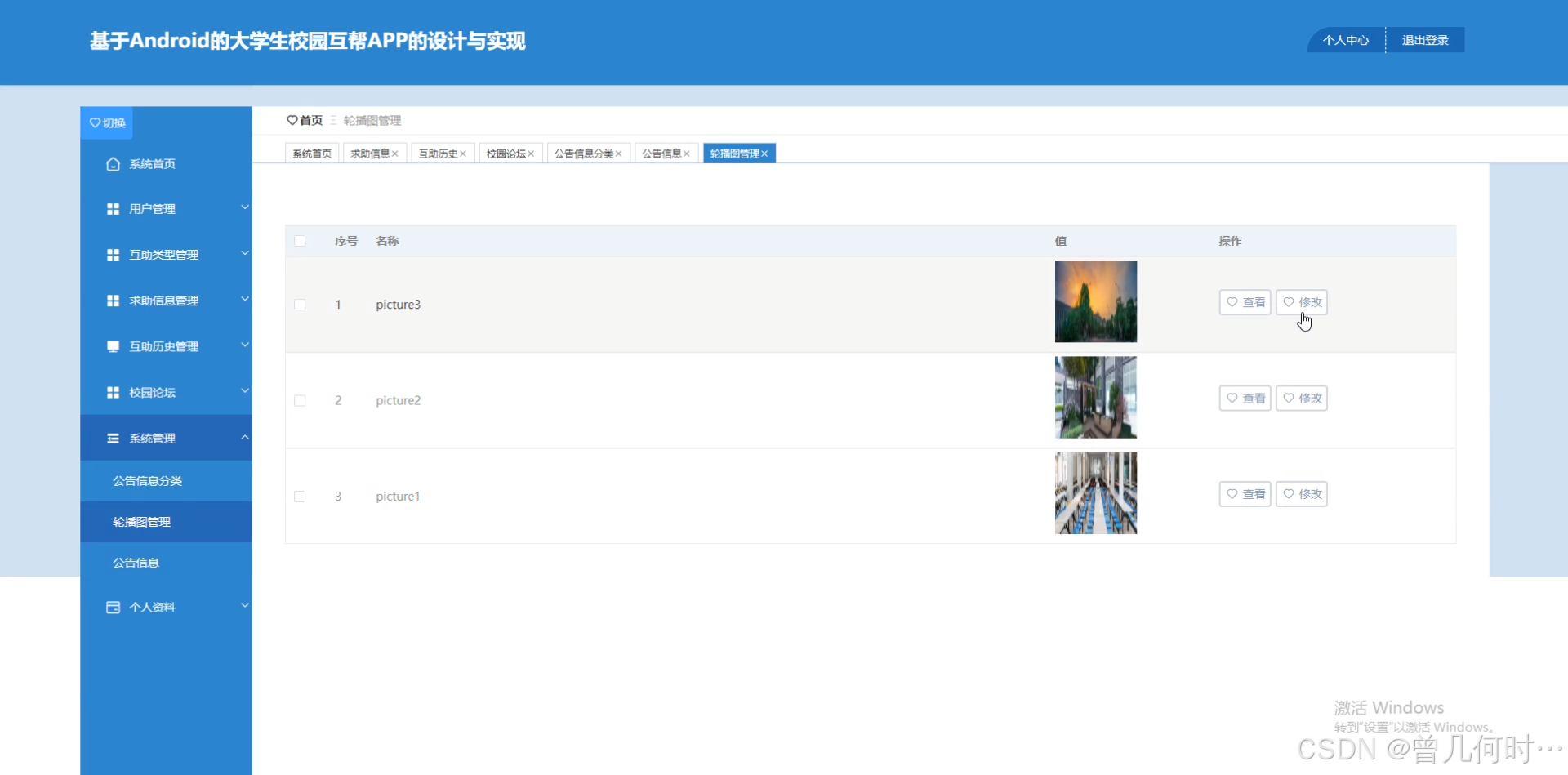This screenshot has height=775, width=1568.
Task: Open 公告信息 in the sidebar
Action: (x=167, y=563)
